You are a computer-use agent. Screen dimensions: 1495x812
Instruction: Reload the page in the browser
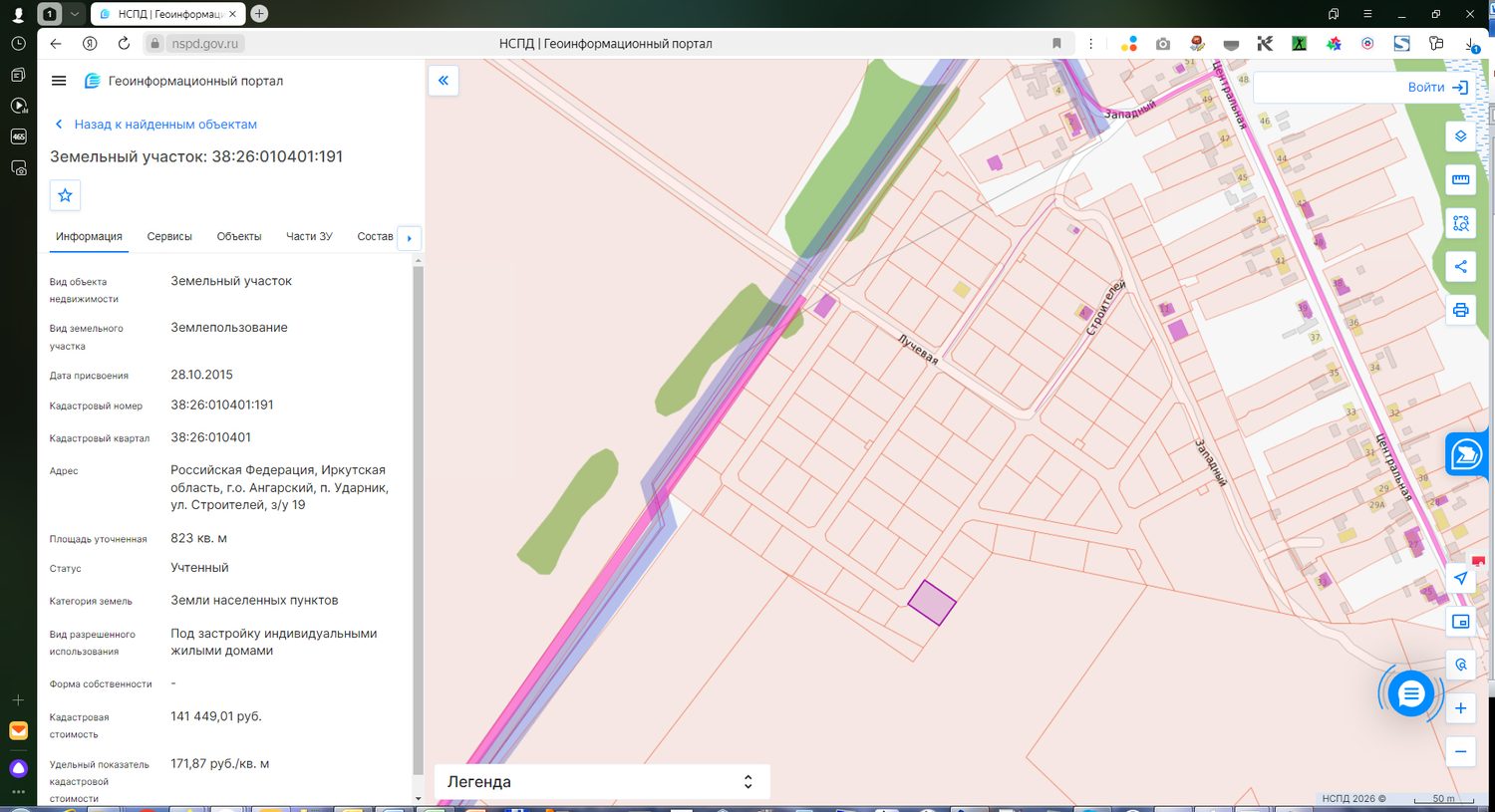(124, 44)
